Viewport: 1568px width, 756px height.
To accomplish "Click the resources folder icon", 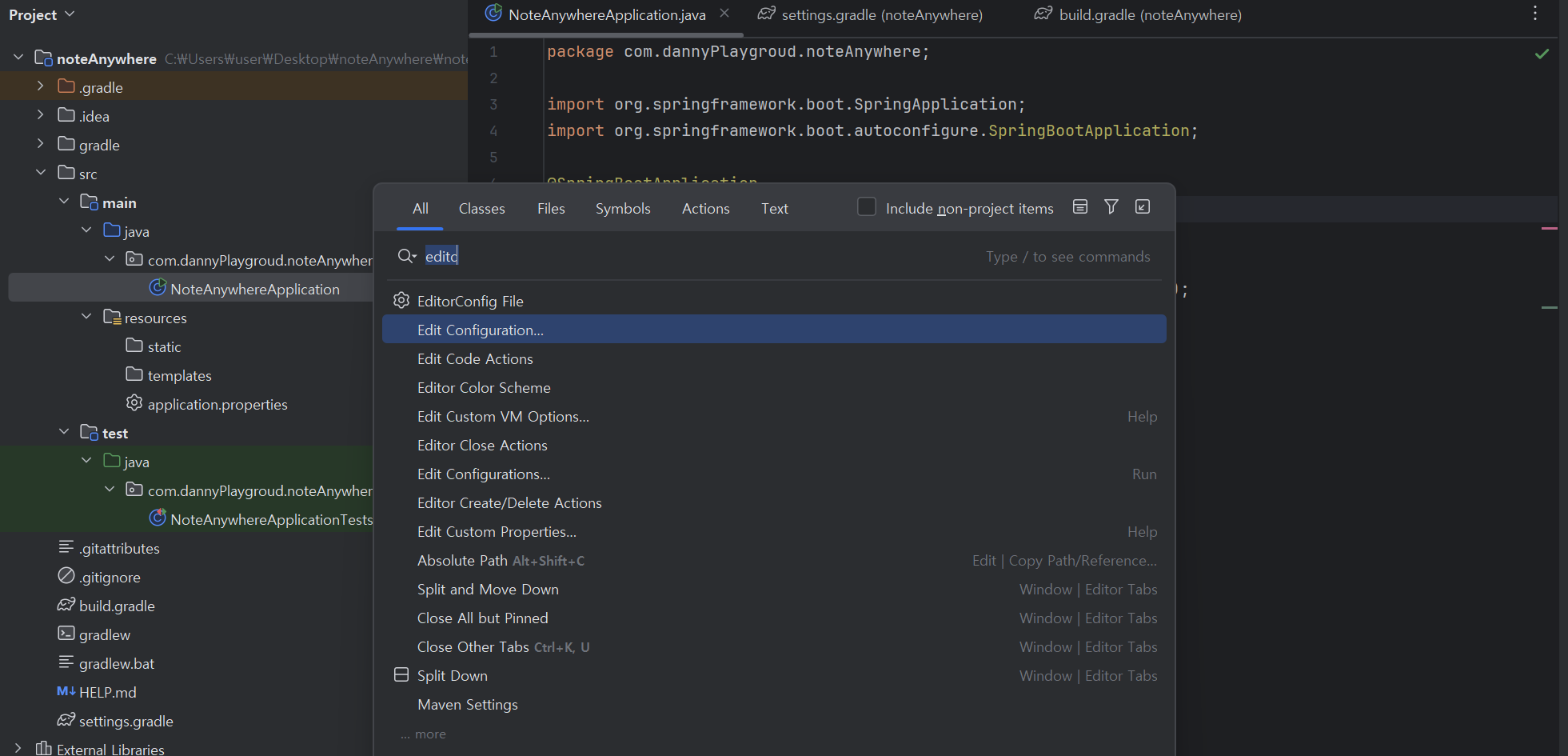I will pos(112,317).
